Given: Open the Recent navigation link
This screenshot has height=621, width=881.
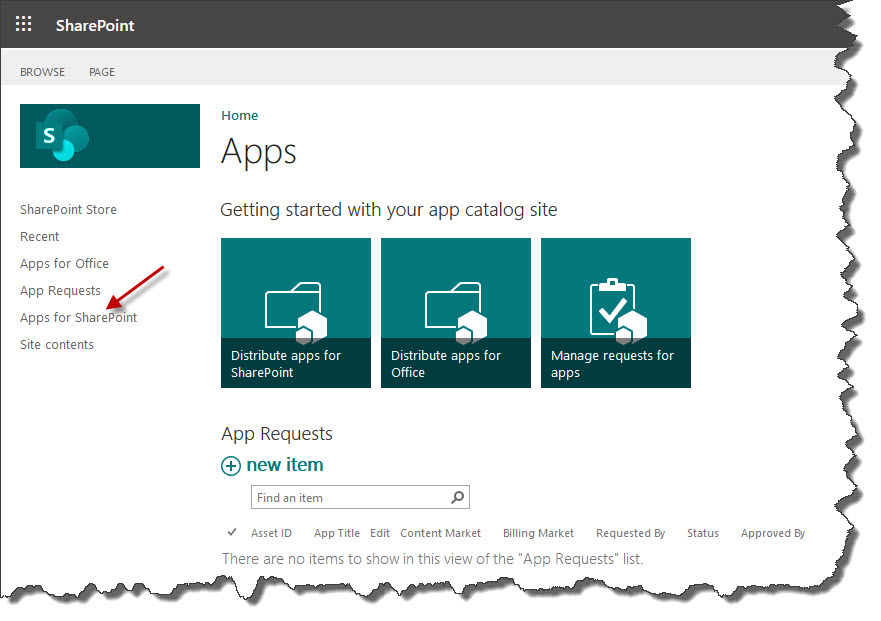Looking at the screenshot, I should tap(39, 237).
